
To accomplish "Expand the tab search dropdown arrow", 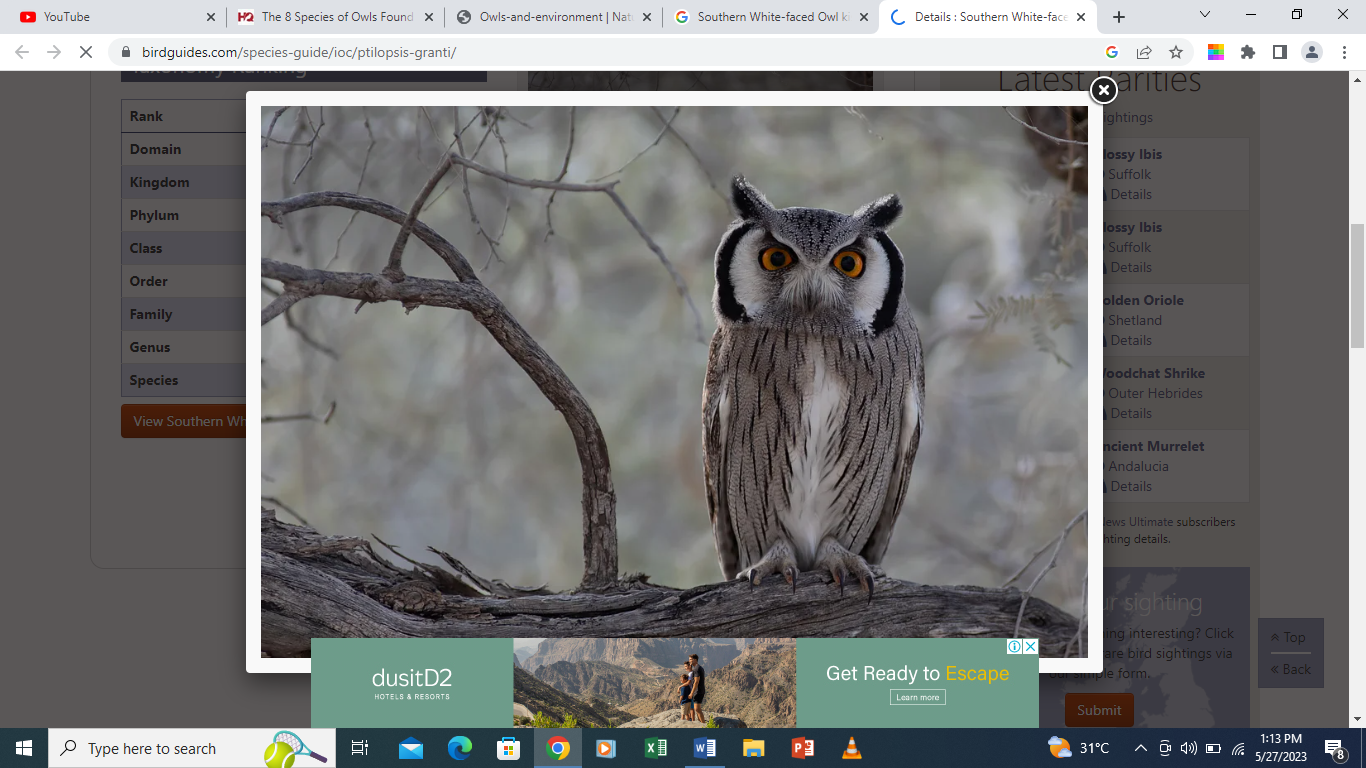I will tap(1205, 15).
